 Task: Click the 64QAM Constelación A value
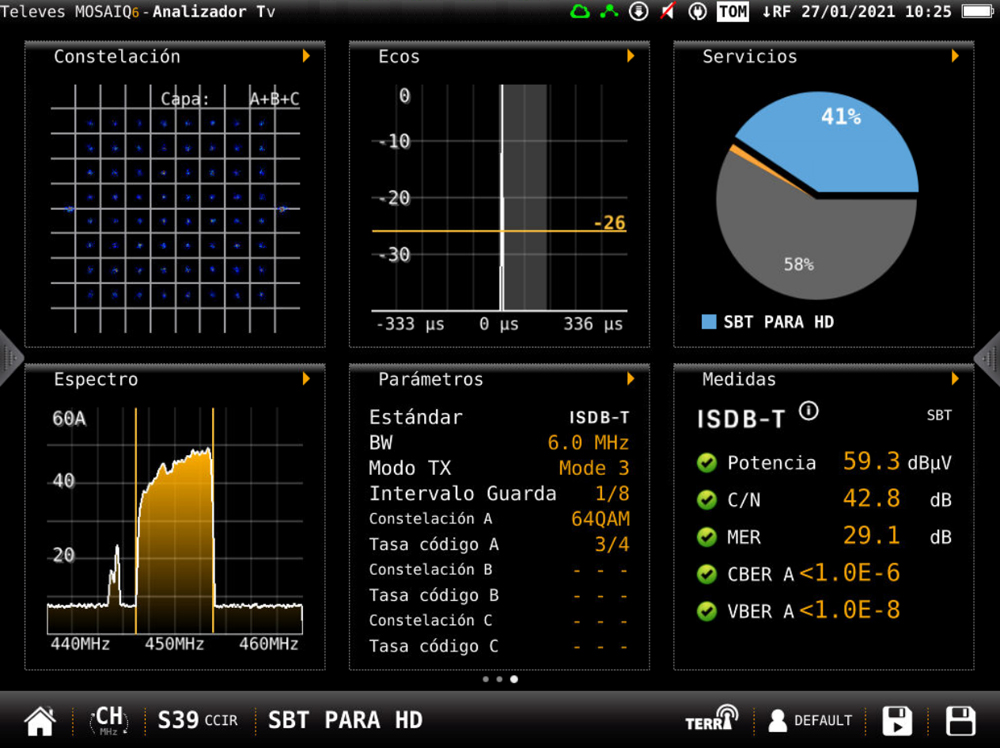coord(600,519)
